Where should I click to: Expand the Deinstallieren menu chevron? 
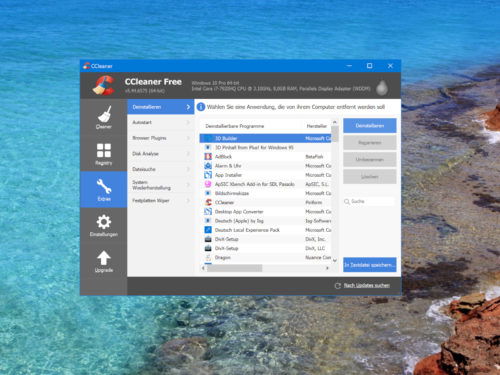point(188,107)
